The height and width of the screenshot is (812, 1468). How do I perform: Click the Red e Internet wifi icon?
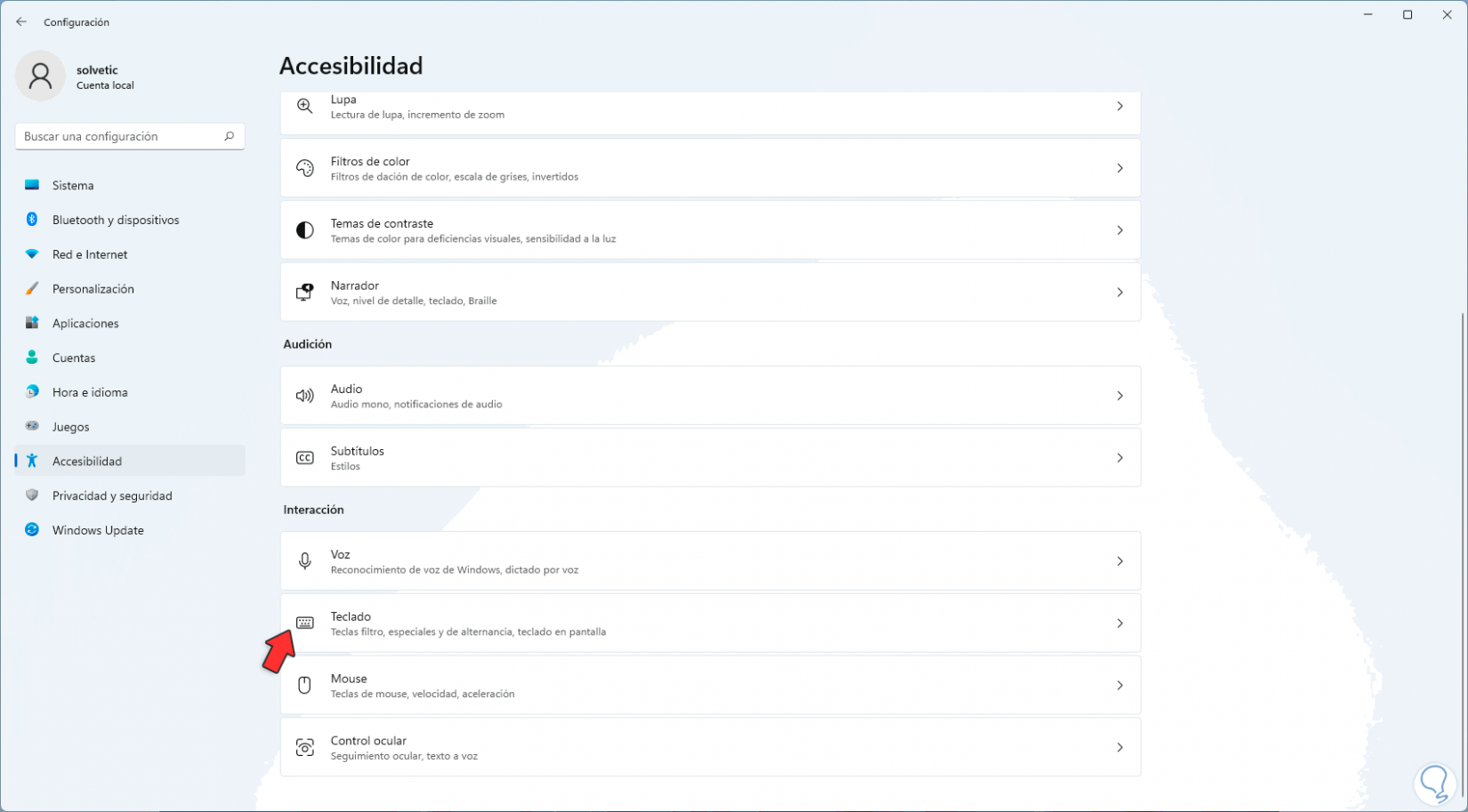(x=32, y=254)
